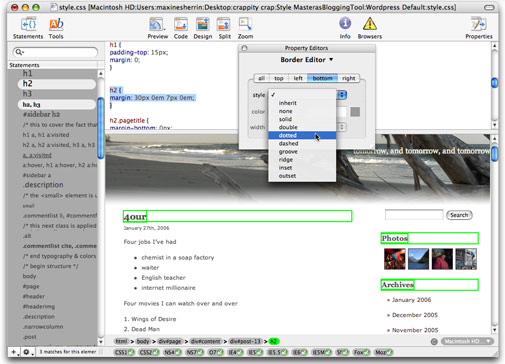Click the search magnifier icon
Viewport: 505px width, 364px height.
[19, 52]
